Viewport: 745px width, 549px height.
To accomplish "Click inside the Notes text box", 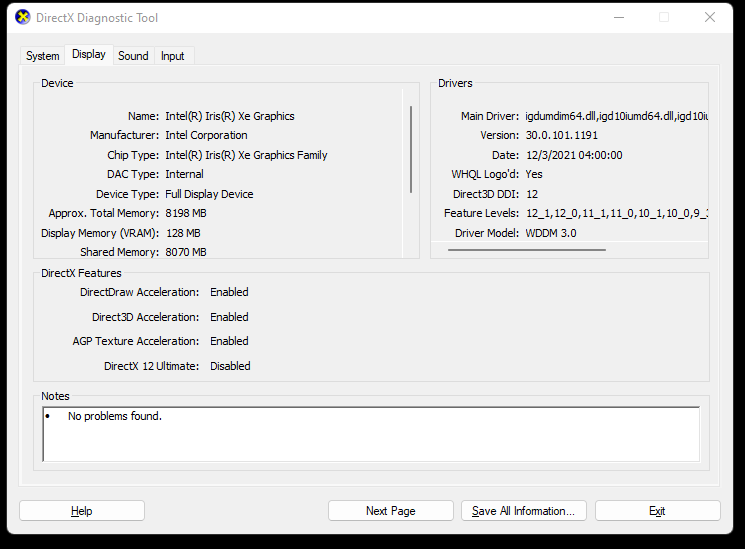I will click(371, 434).
